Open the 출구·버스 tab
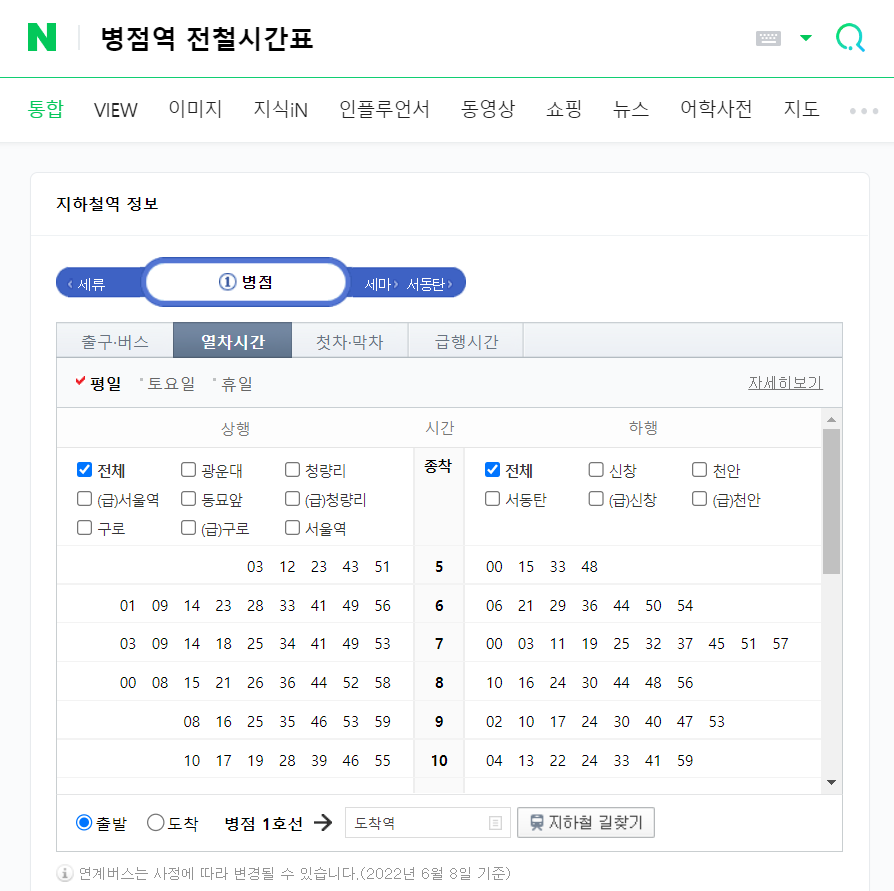The height and width of the screenshot is (891, 894). (115, 341)
